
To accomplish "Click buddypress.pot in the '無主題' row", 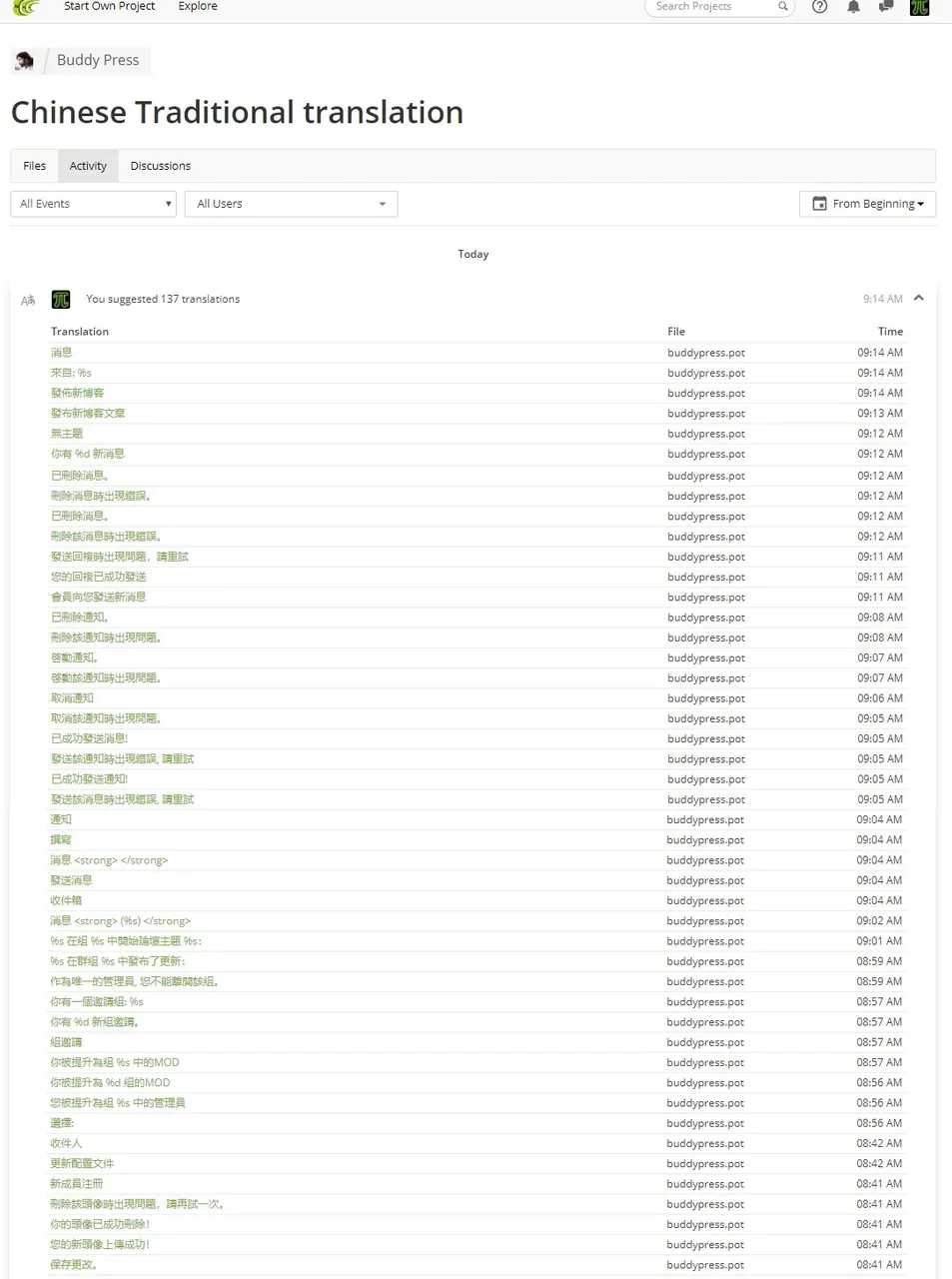I will click(706, 434).
